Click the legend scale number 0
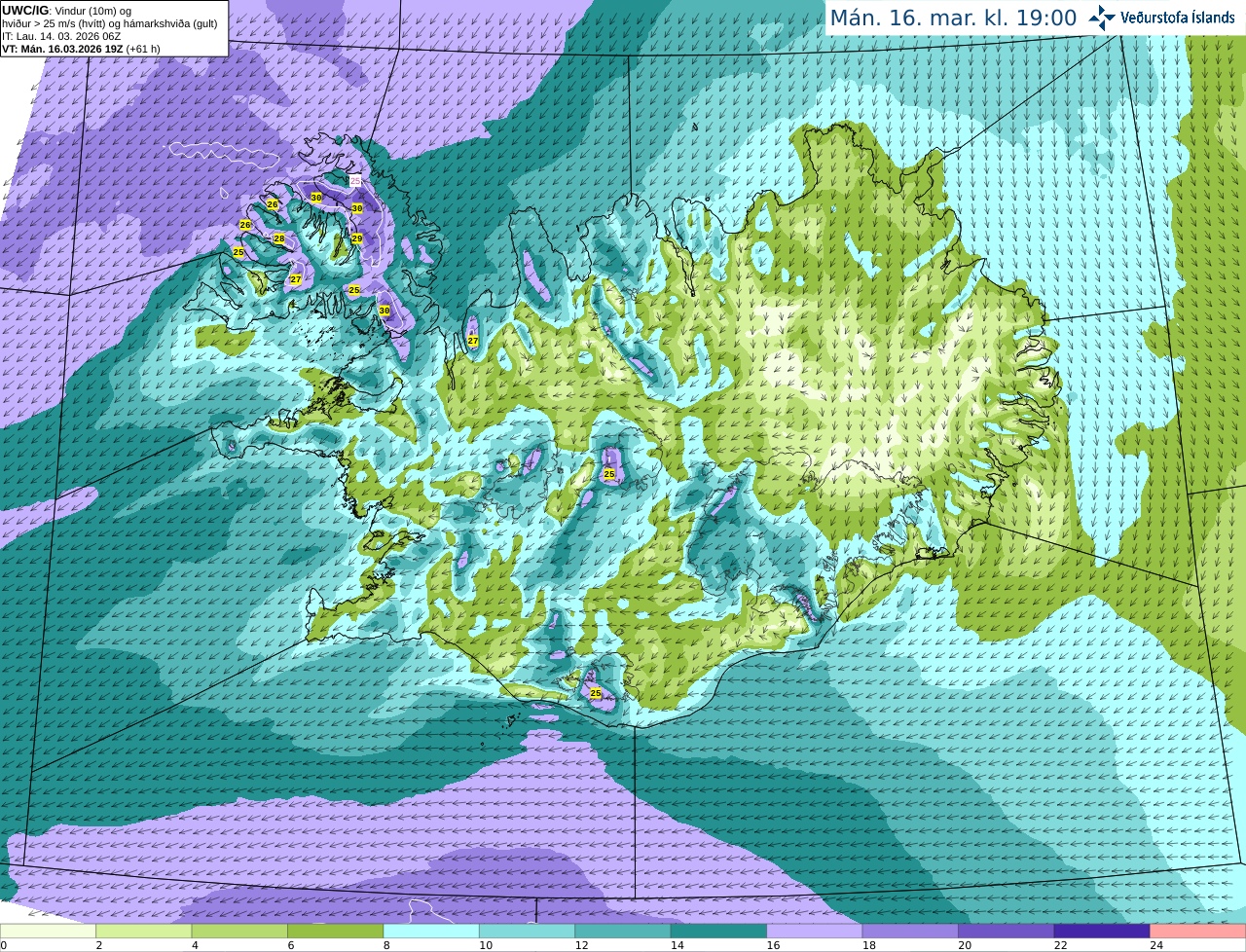This screenshot has width=1246, height=952. (4, 945)
